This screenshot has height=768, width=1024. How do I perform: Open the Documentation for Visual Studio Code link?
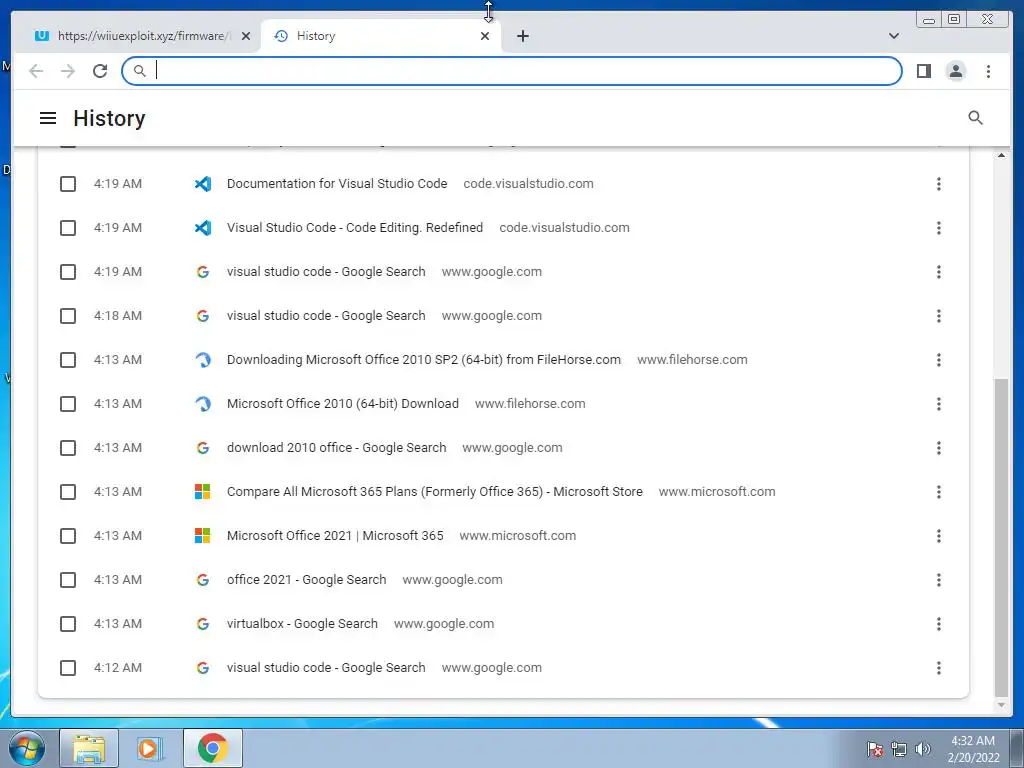click(337, 184)
